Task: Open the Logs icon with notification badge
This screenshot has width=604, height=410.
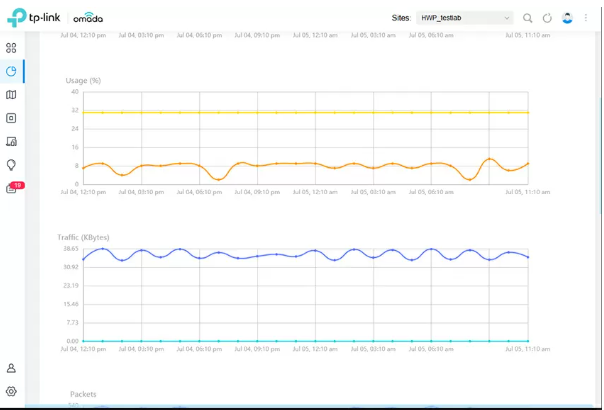Action: 12,188
